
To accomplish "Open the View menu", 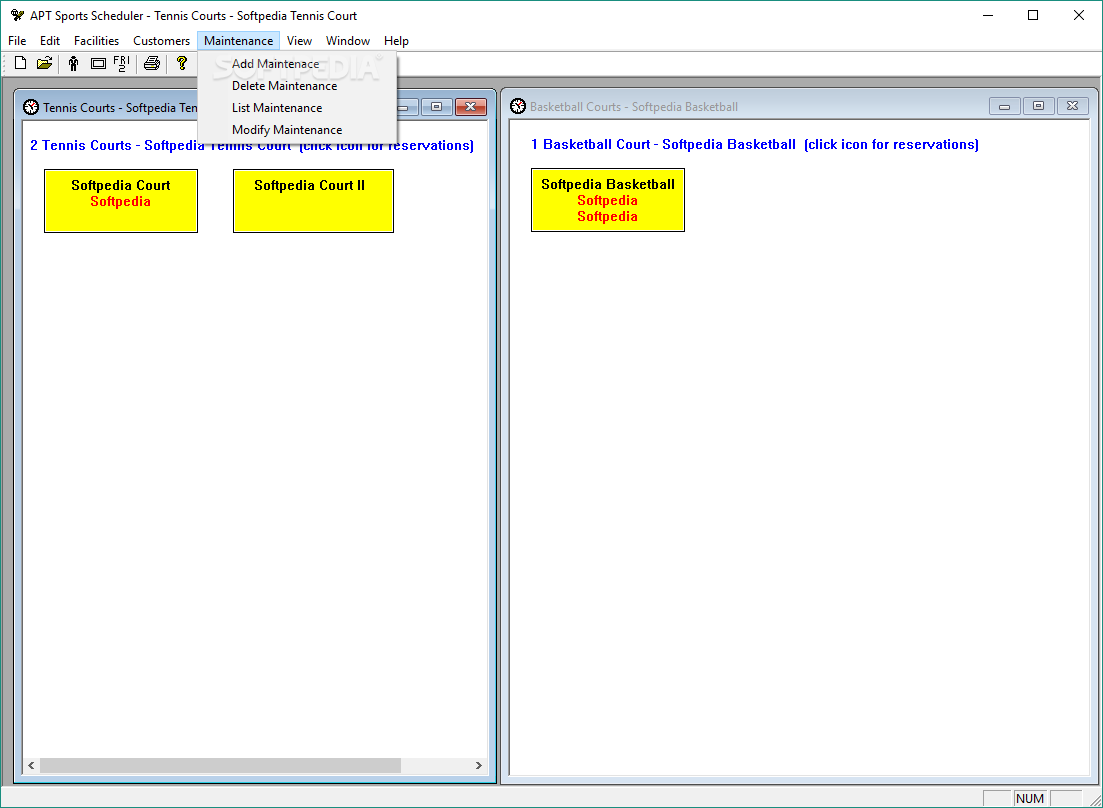I will click(x=299, y=41).
